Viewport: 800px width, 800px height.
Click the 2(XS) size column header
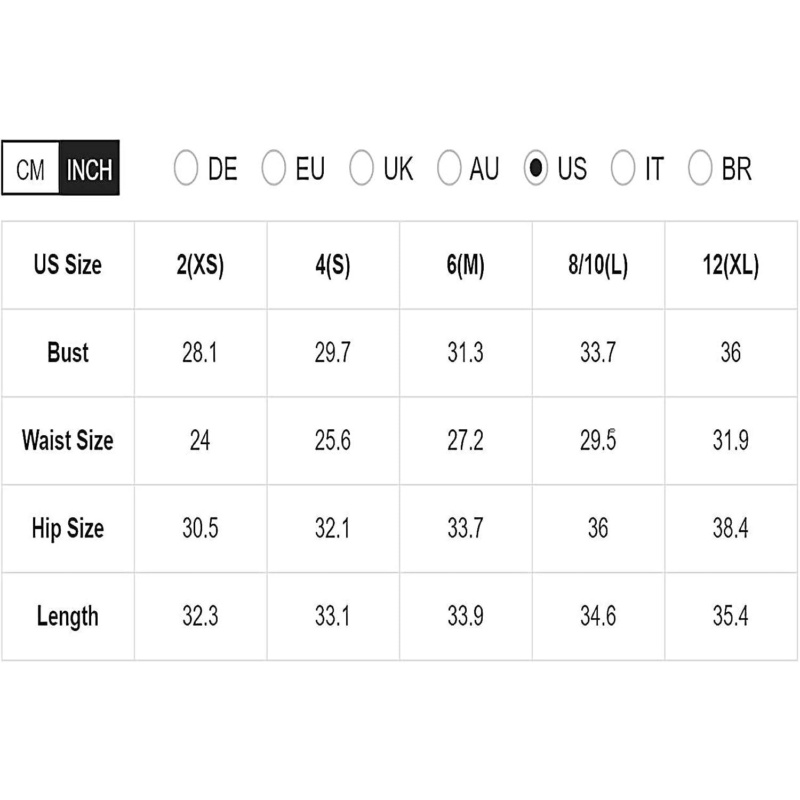pos(200,266)
